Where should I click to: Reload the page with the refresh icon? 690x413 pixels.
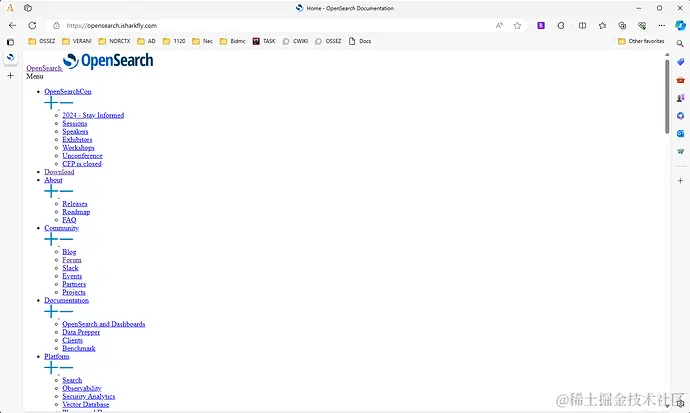tap(32, 26)
